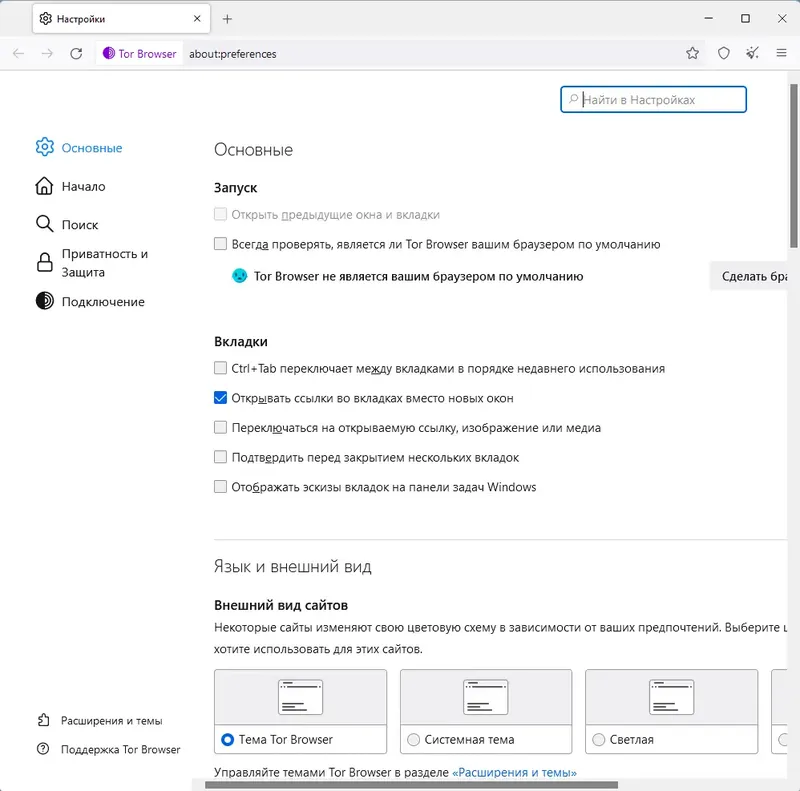Viewport: 800px width, 791px height.
Task: Select the Начало home icon in sidebar
Action: click(44, 186)
